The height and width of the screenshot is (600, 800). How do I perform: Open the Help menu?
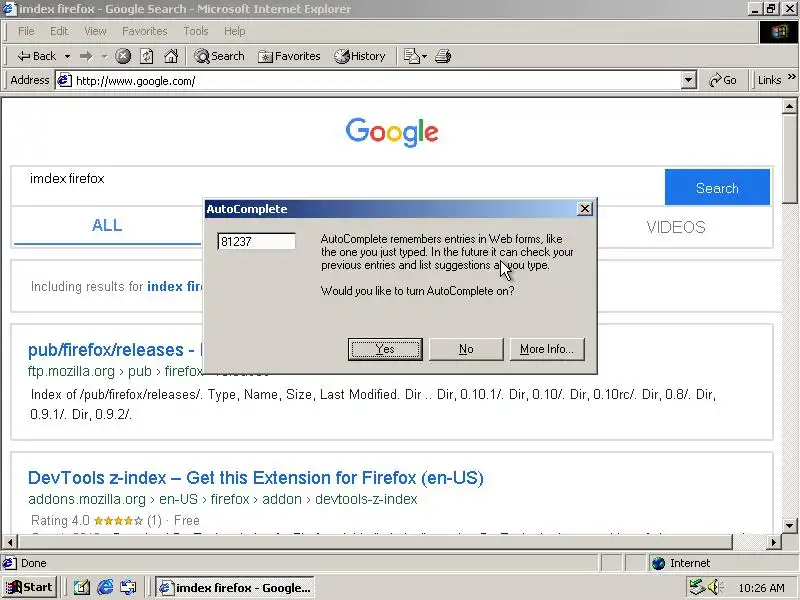coord(235,31)
